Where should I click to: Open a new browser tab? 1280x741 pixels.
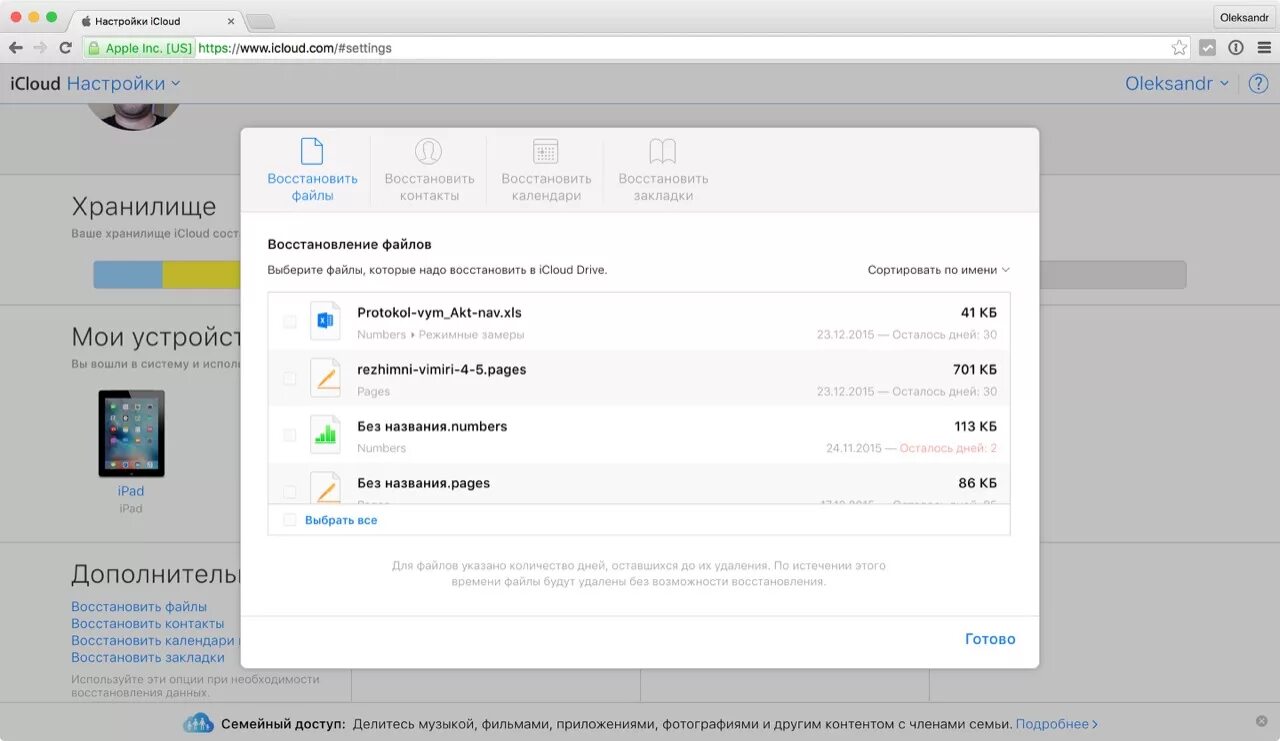click(260, 21)
